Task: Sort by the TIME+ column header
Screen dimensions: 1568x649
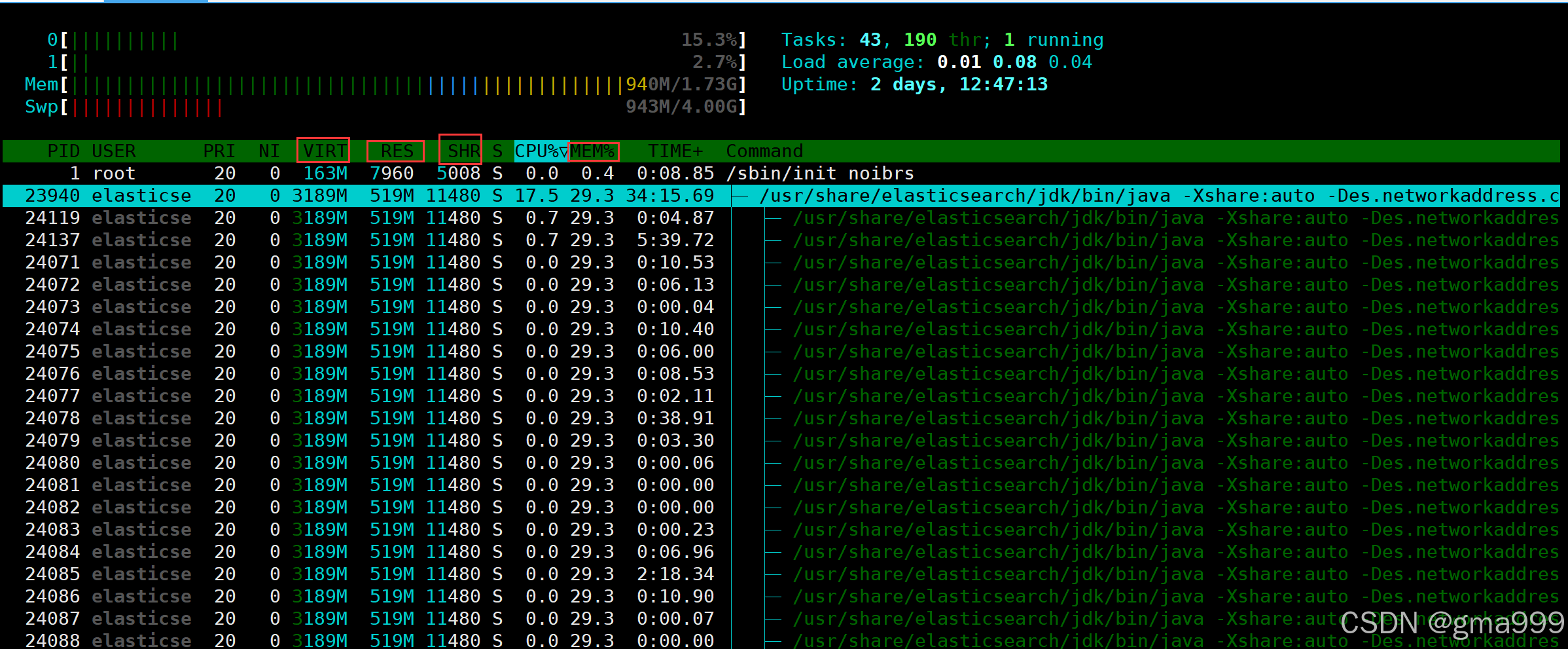Action: pos(675,151)
